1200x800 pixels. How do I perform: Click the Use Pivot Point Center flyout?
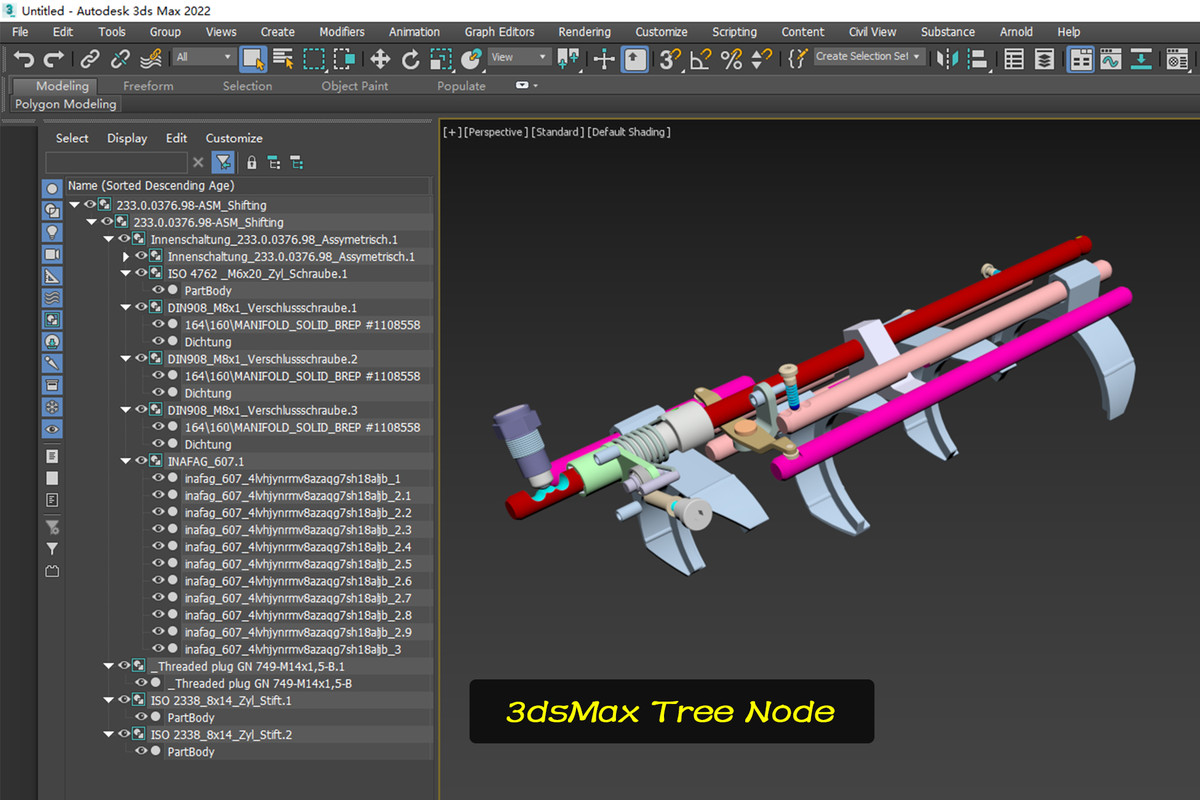click(x=568, y=59)
